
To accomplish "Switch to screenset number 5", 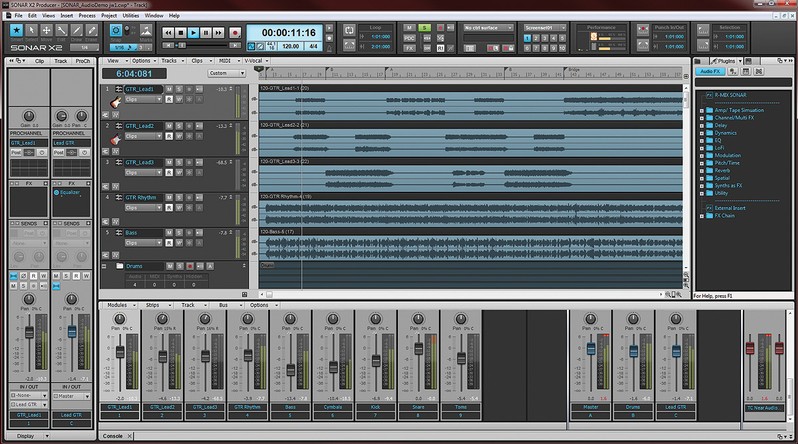I will tap(562, 38).
